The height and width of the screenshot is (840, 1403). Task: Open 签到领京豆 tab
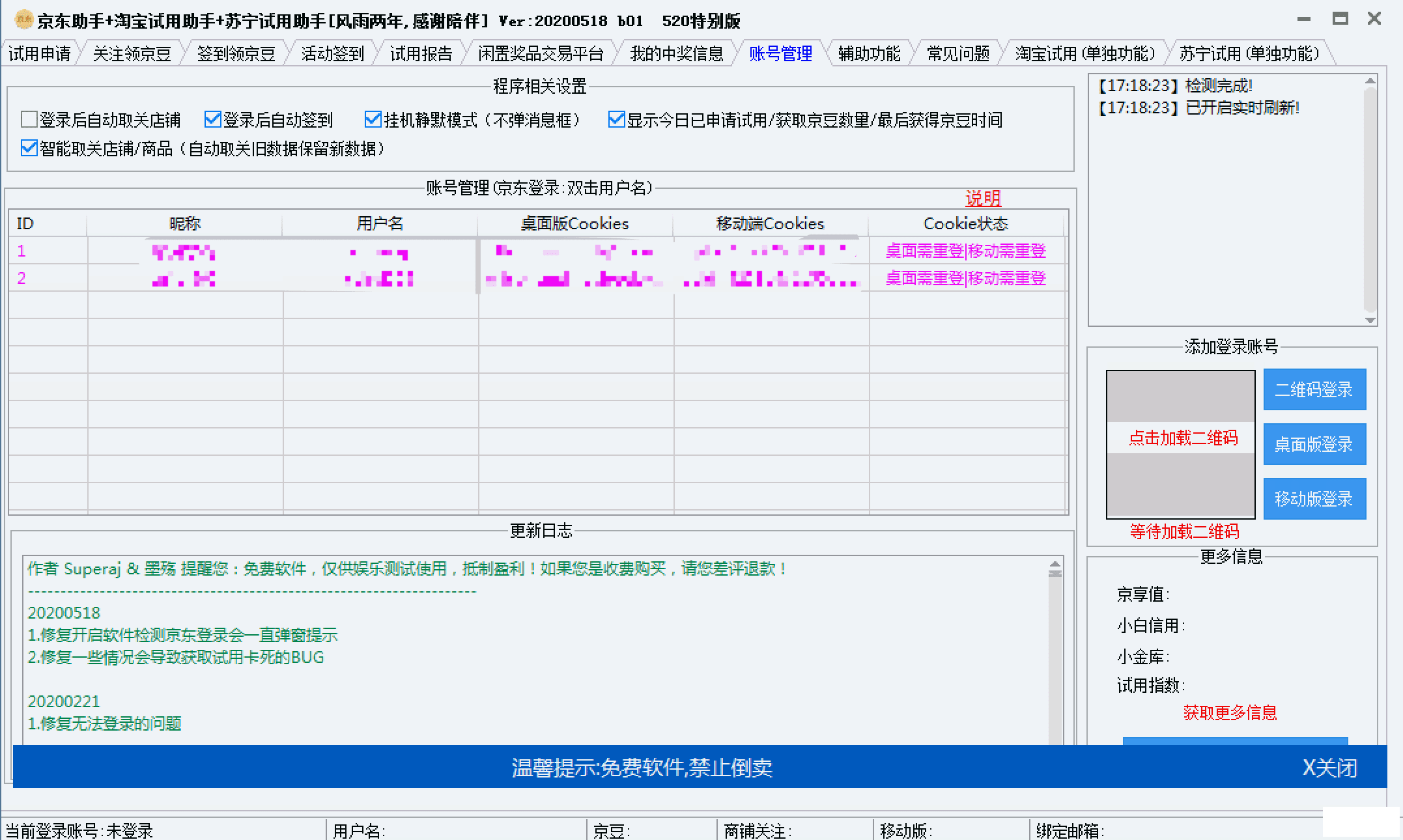[x=236, y=53]
